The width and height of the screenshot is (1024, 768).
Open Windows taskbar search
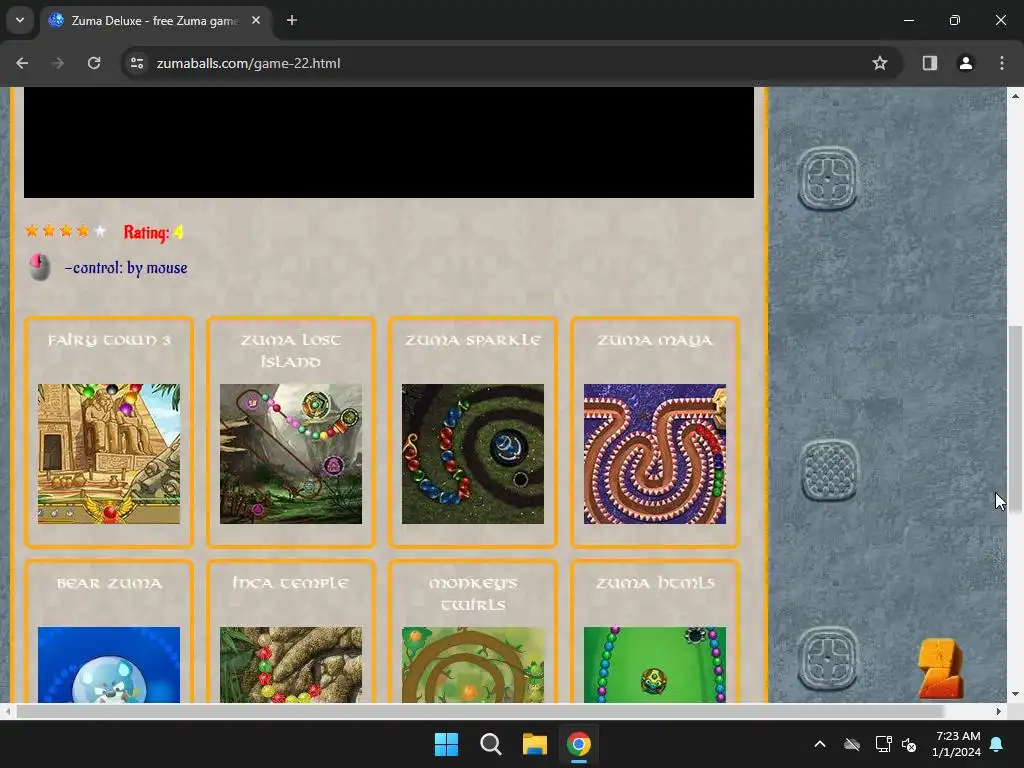point(490,744)
